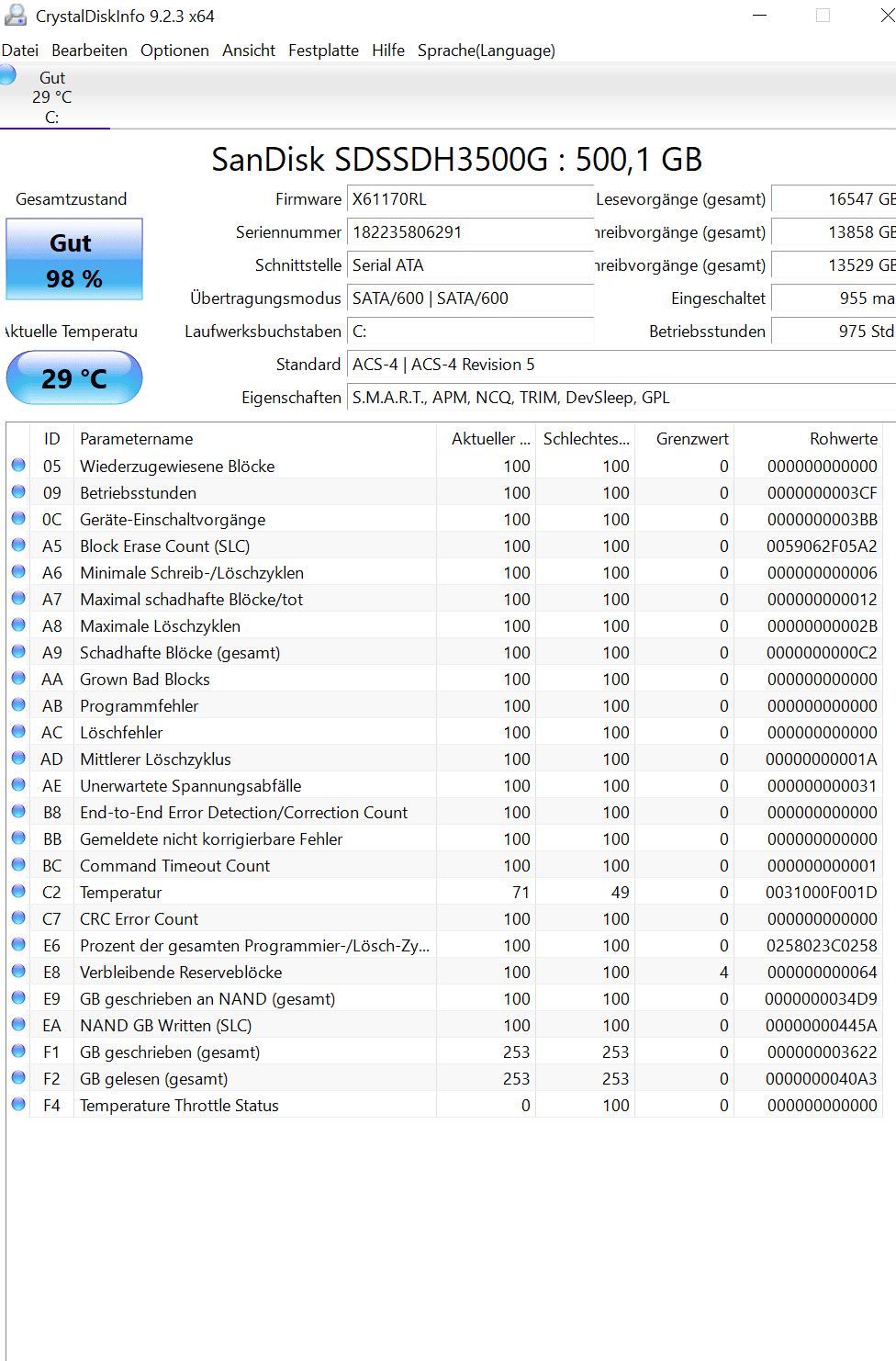The width and height of the screenshot is (896, 1361).
Task: Click the Aktueller column header
Action: tap(487, 439)
